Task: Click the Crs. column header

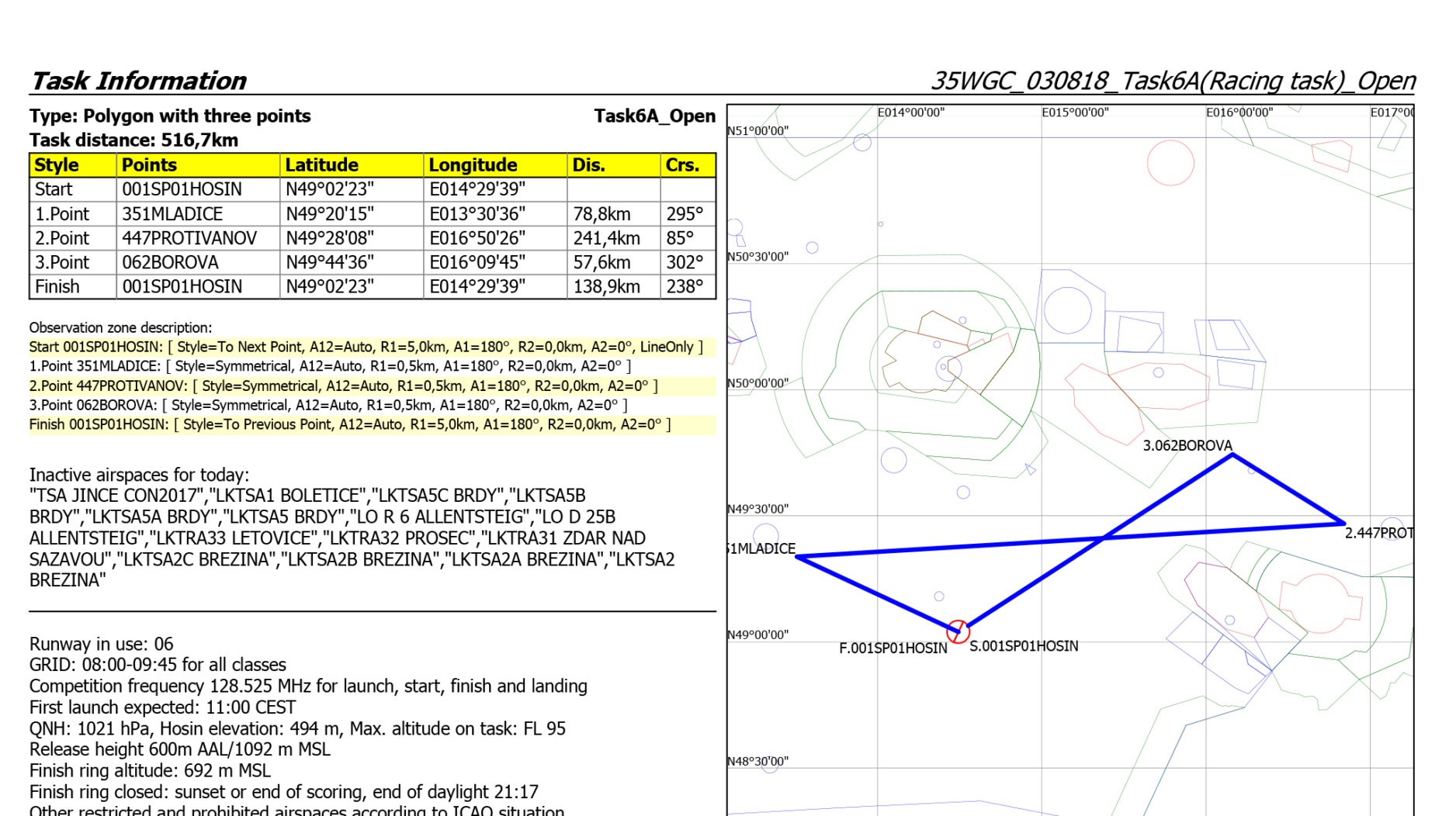Action: (x=682, y=165)
